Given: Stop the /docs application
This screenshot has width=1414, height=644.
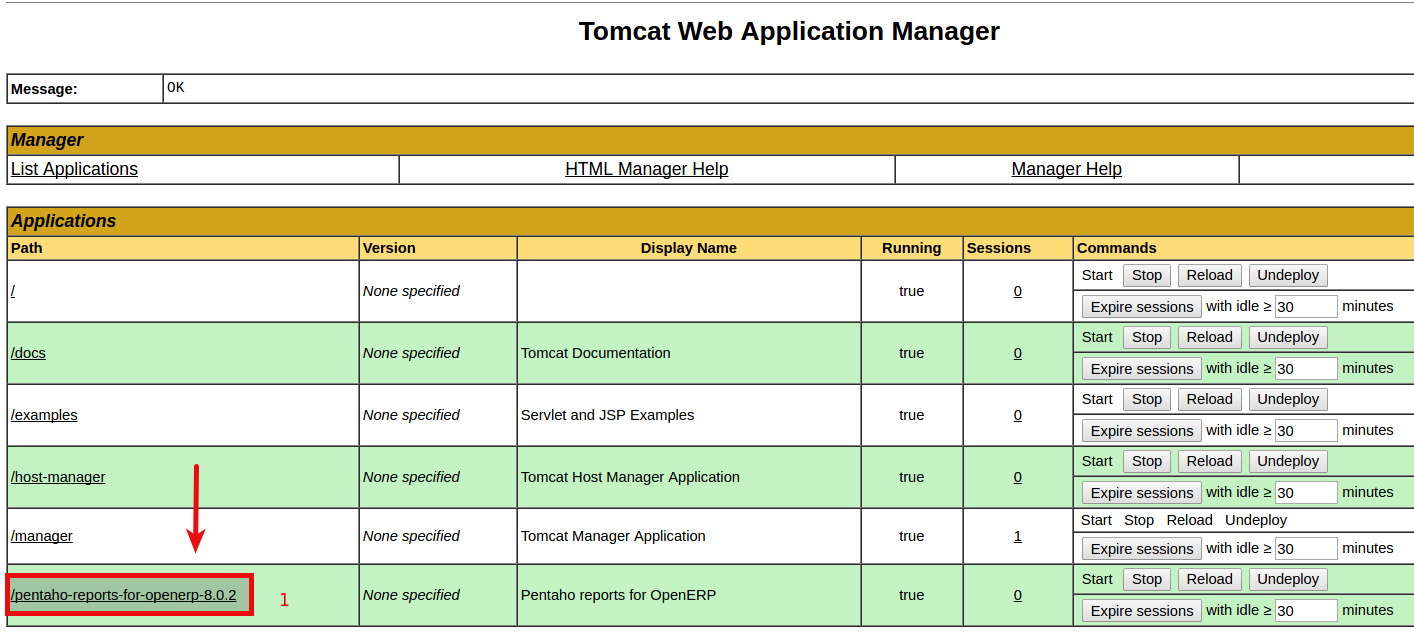Looking at the screenshot, I should (1147, 337).
